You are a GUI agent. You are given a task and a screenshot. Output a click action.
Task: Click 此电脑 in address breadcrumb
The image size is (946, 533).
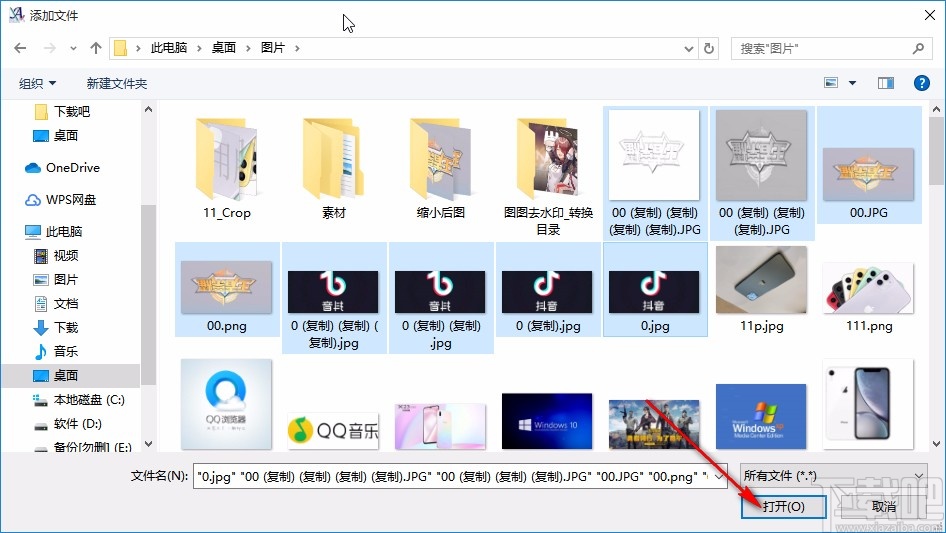168,48
